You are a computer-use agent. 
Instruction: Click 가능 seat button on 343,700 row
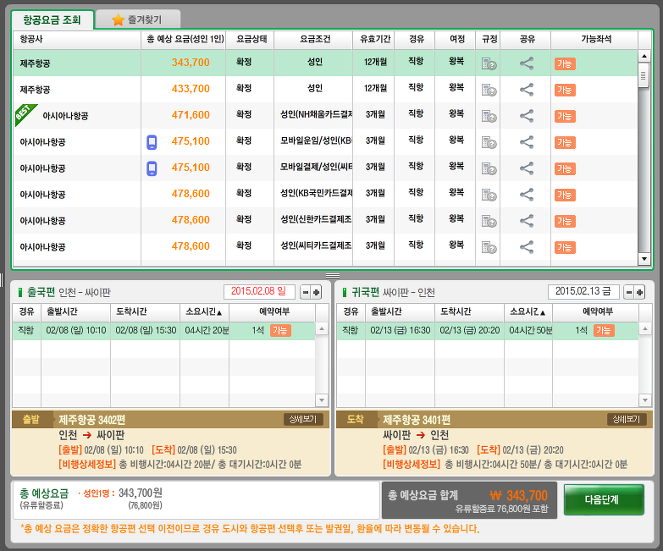(x=565, y=64)
